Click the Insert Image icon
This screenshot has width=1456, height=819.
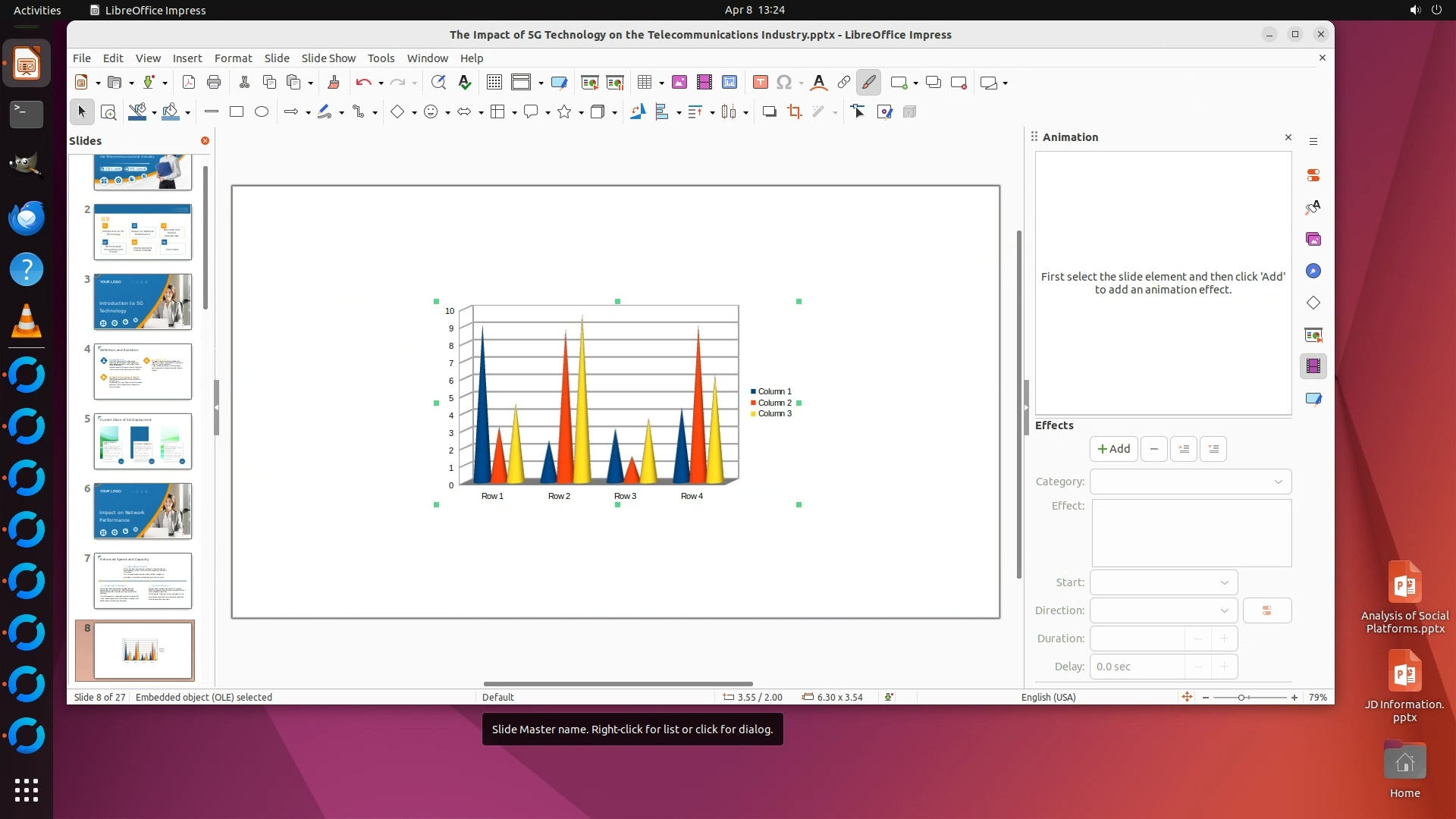(679, 83)
